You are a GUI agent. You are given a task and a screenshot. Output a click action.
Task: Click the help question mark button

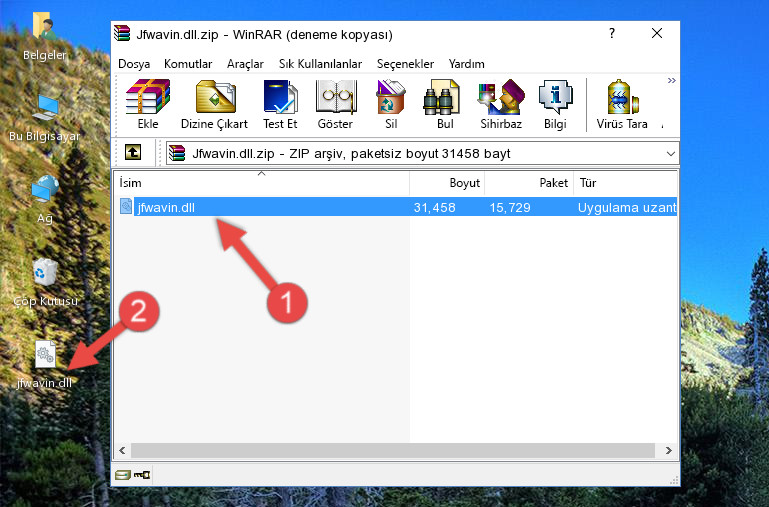612,33
